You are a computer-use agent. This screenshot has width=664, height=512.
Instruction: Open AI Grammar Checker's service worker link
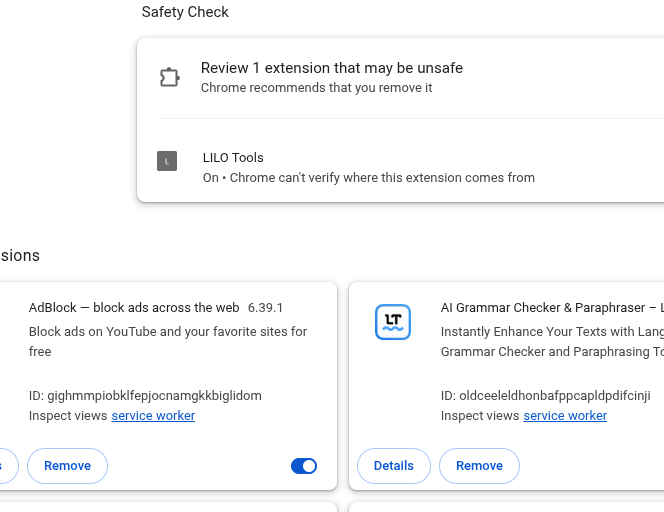click(565, 416)
